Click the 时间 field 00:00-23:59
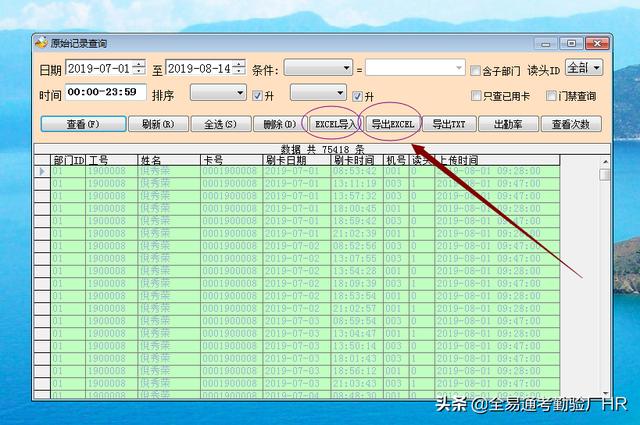This screenshot has height=425, width=640. pyautogui.click(x=106, y=92)
